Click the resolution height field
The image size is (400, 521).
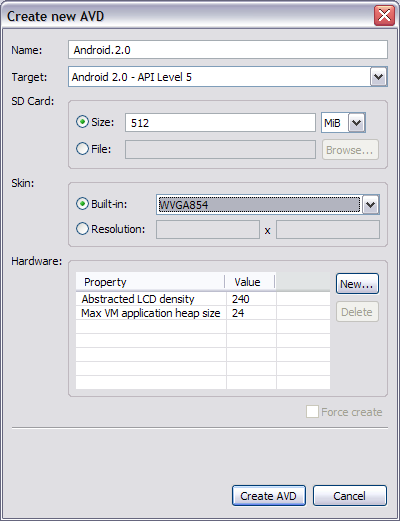coord(328,230)
